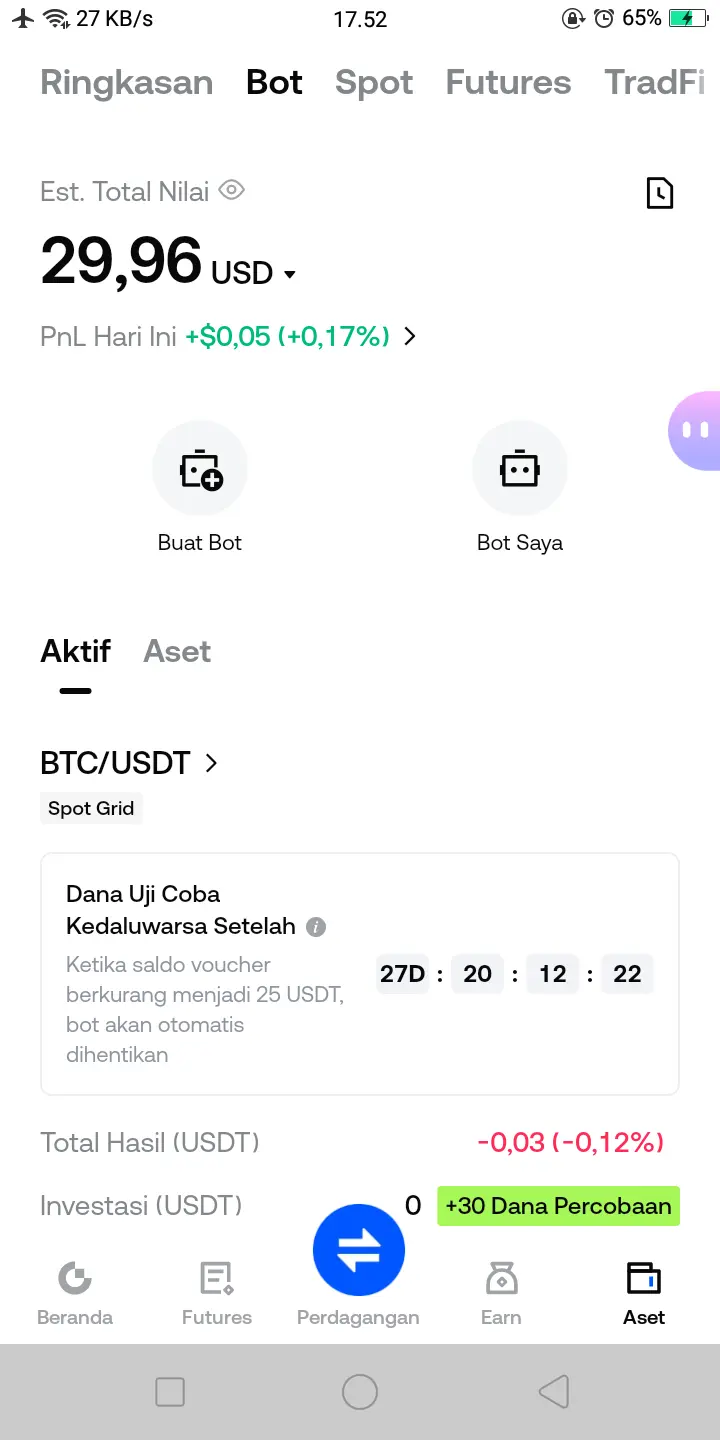The height and width of the screenshot is (1440, 720).
Task: Hide total value with eye icon
Action: click(x=232, y=190)
